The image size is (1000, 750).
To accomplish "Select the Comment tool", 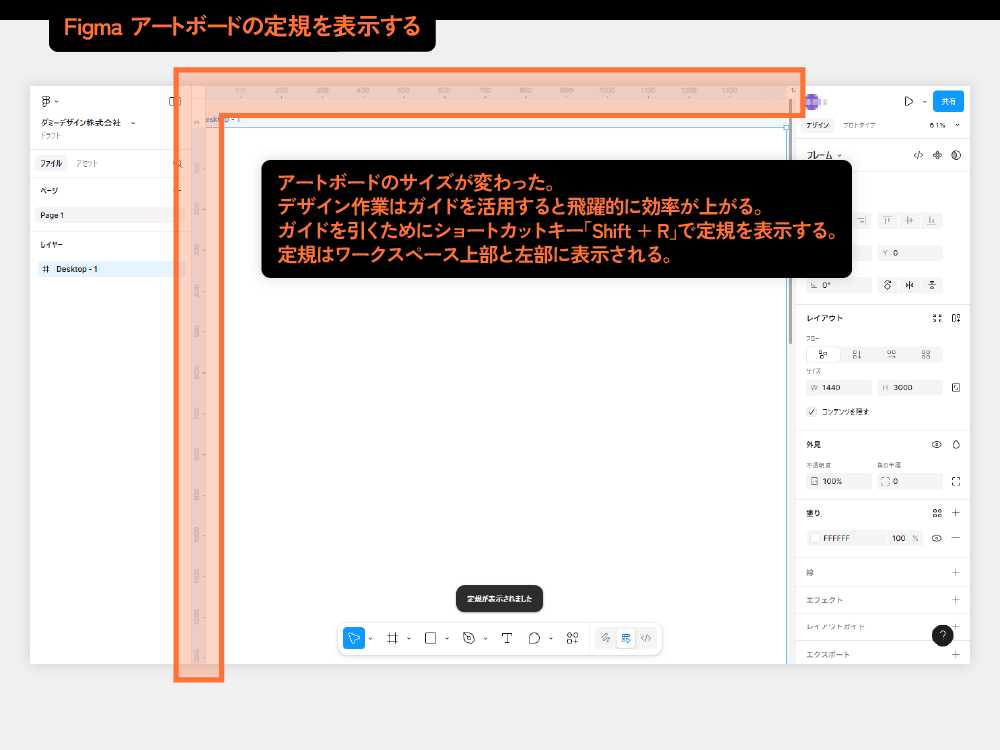I will (x=534, y=638).
